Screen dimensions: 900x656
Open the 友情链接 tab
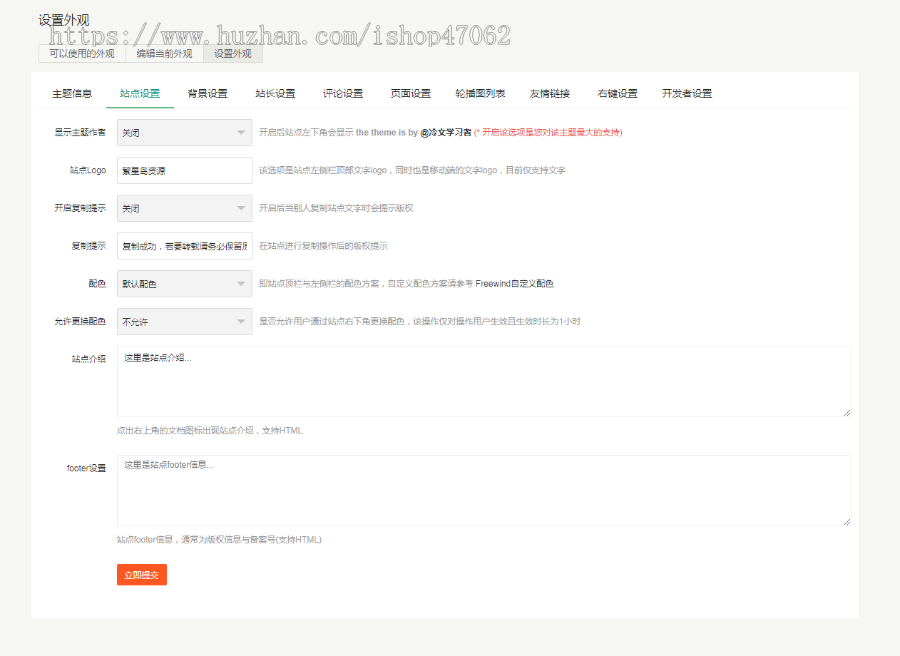point(550,94)
